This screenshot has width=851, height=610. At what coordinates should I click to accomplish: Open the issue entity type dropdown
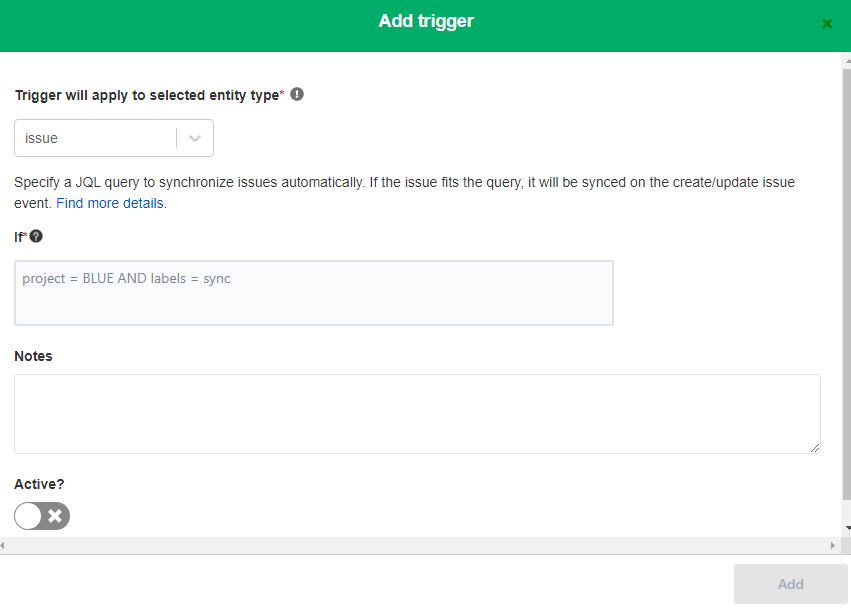[114, 138]
